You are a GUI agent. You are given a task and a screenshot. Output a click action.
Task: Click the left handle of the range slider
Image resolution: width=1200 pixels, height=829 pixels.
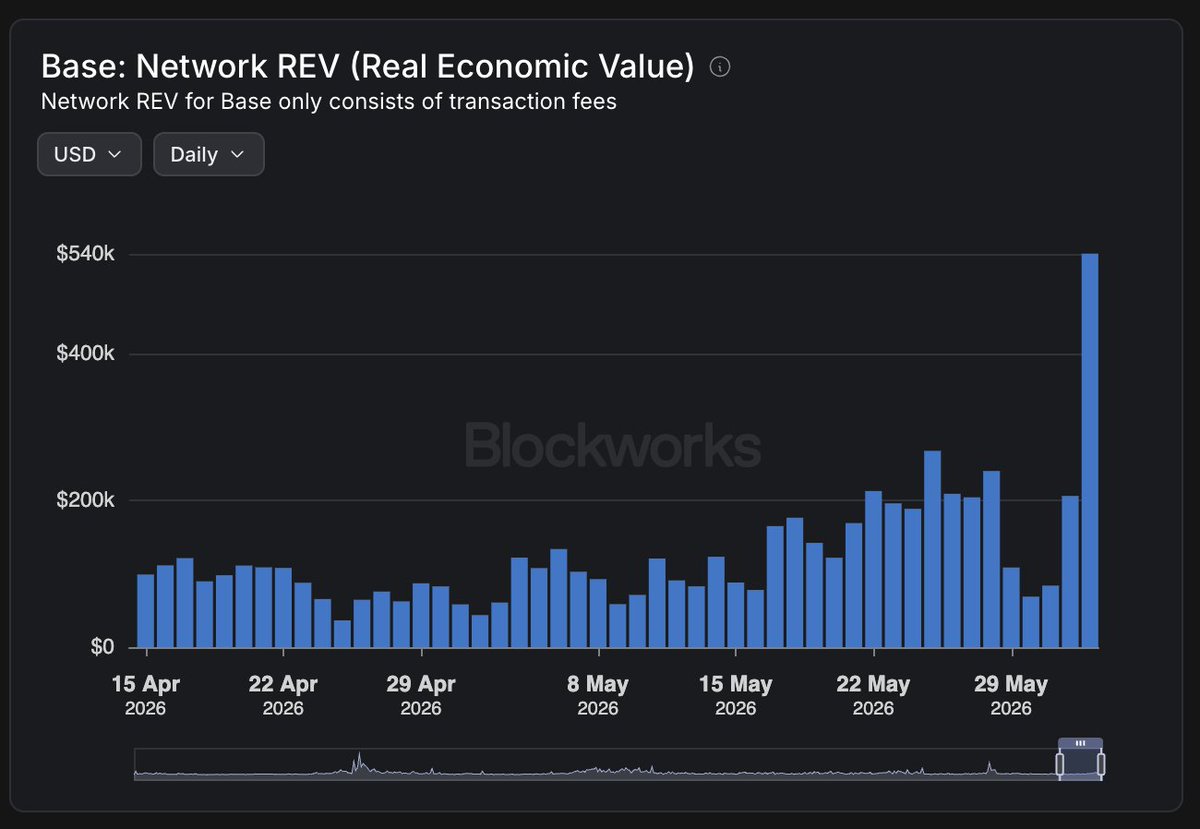(1060, 765)
